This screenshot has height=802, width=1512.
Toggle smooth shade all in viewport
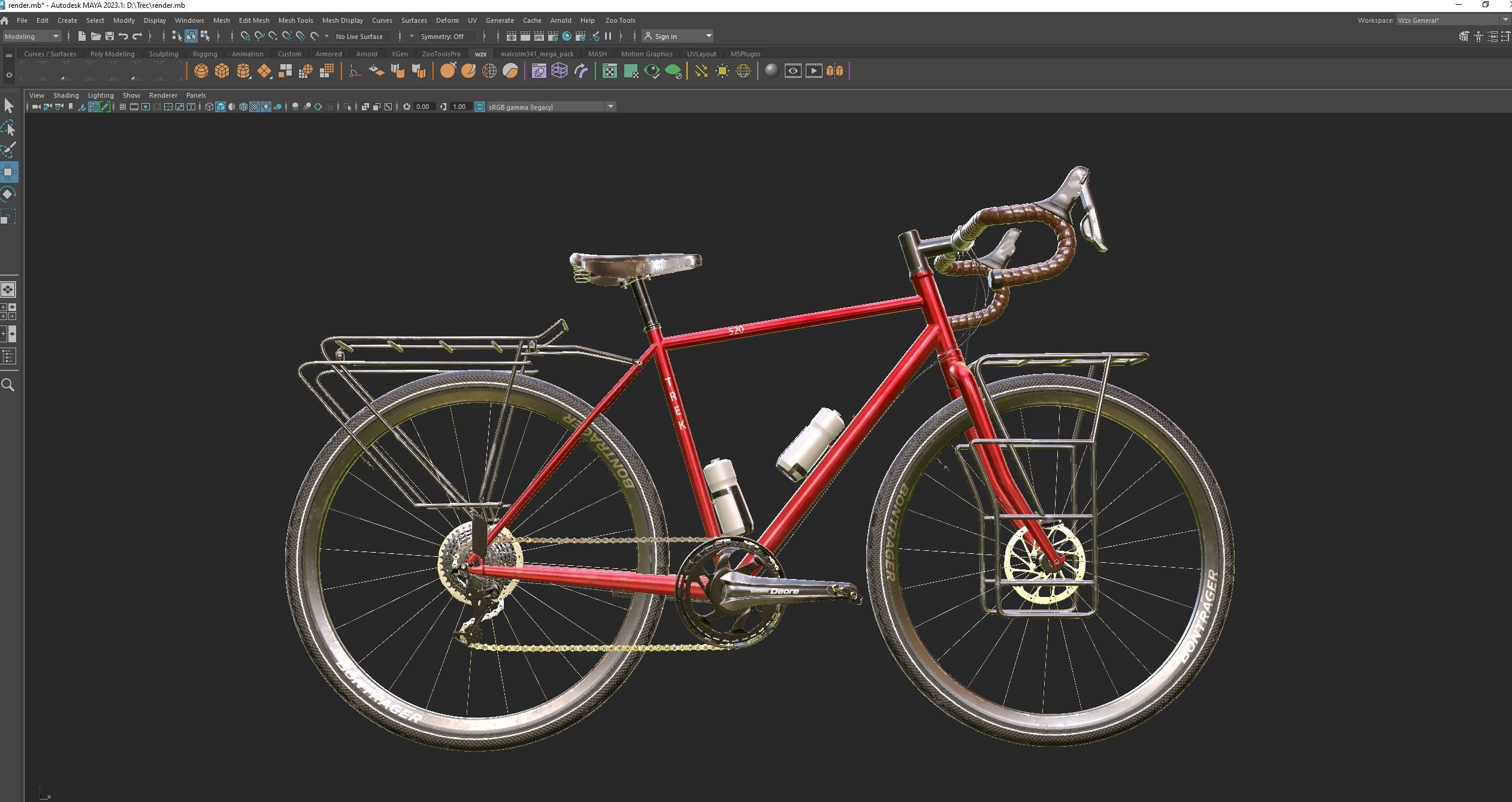(220, 107)
